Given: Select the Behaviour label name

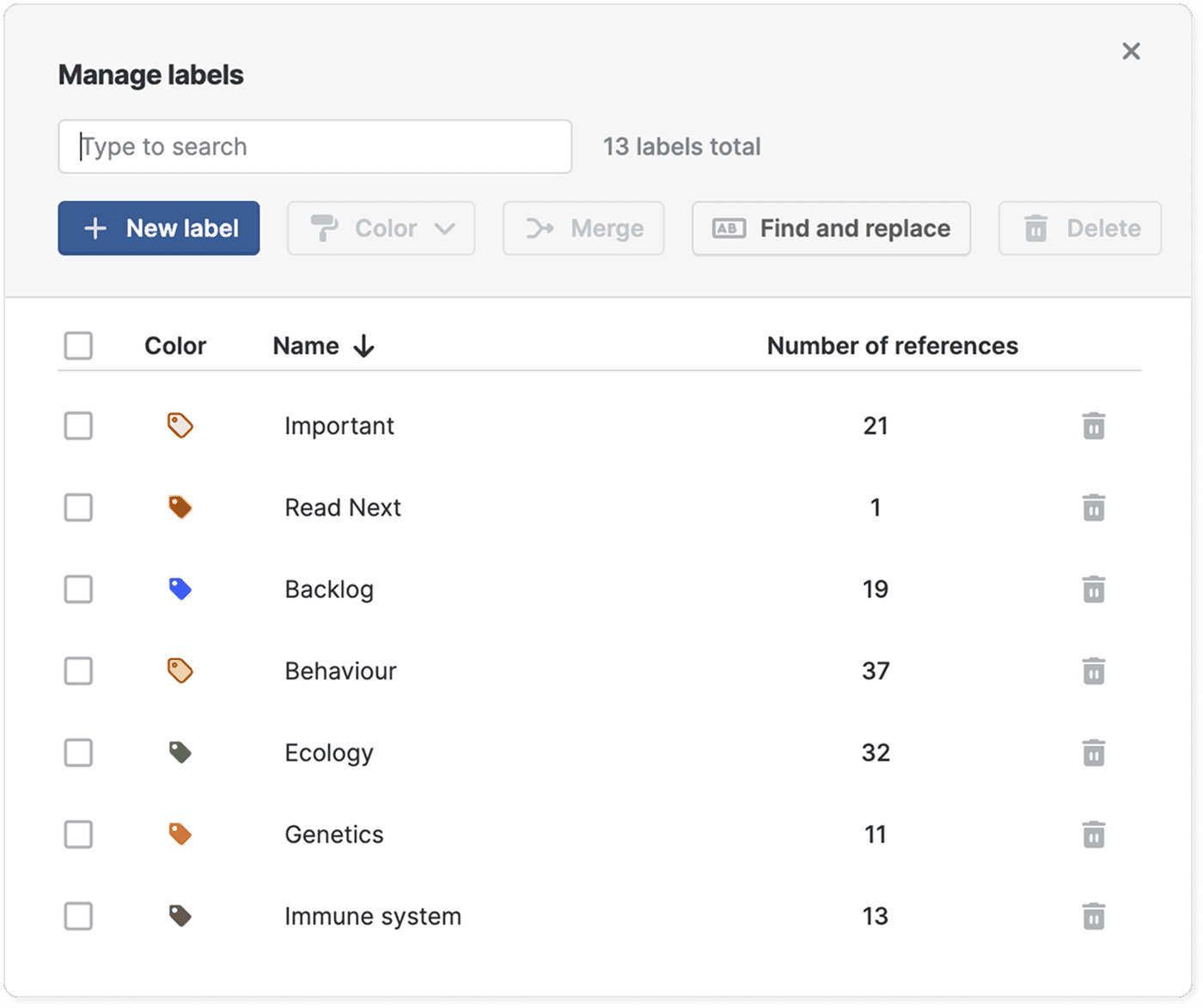Looking at the screenshot, I should pos(341,671).
